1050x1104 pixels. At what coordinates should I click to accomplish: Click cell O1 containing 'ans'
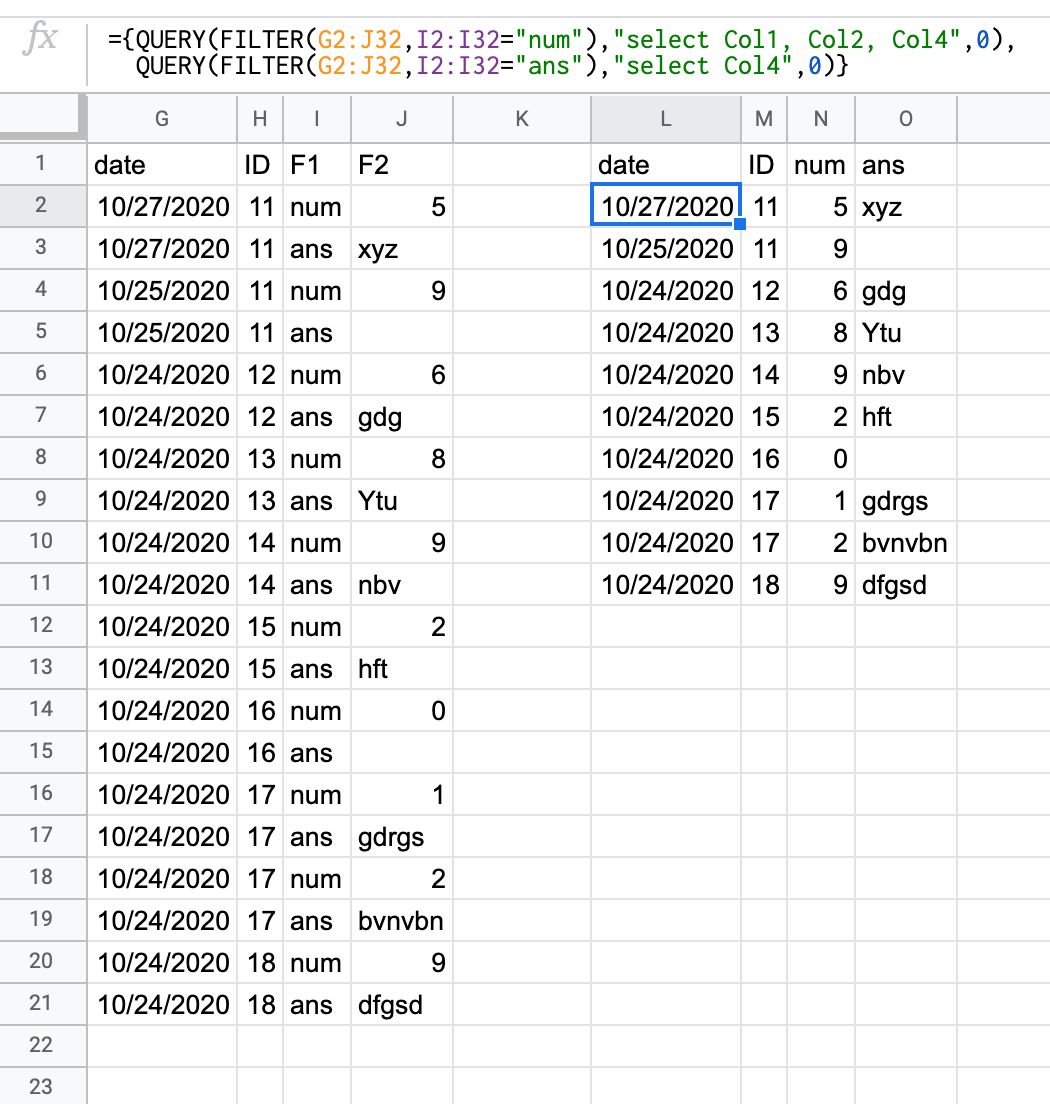tap(906, 164)
